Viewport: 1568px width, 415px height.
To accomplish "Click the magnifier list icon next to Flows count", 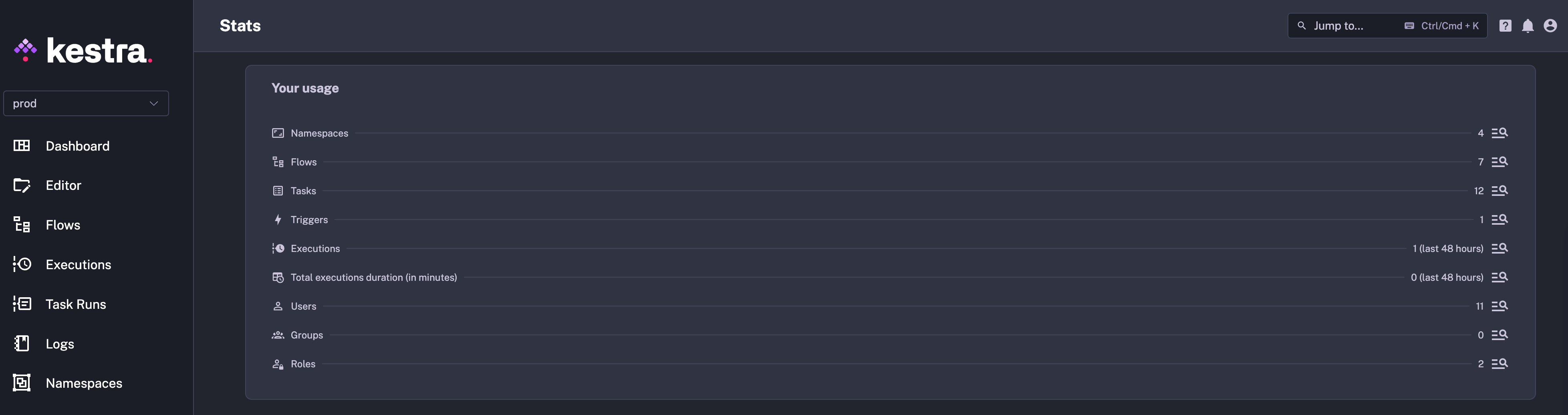I will (x=1500, y=162).
